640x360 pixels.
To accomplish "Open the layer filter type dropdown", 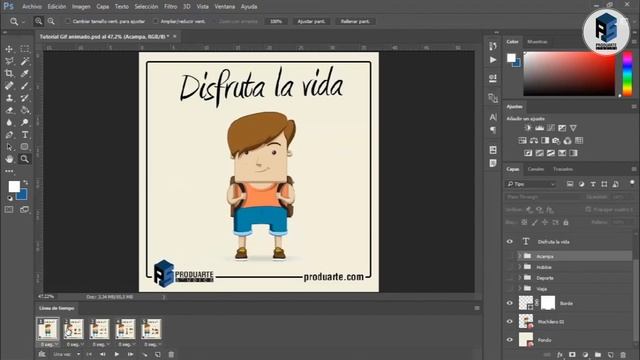I will [x=531, y=184].
